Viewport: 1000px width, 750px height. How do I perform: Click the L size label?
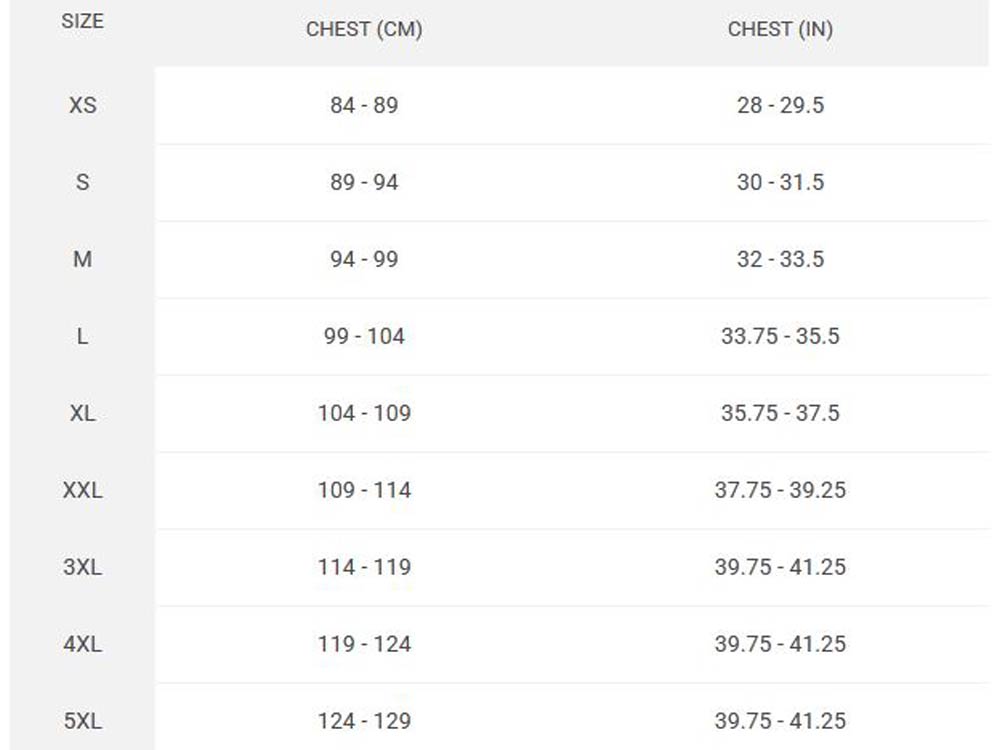(x=82, y=336)
